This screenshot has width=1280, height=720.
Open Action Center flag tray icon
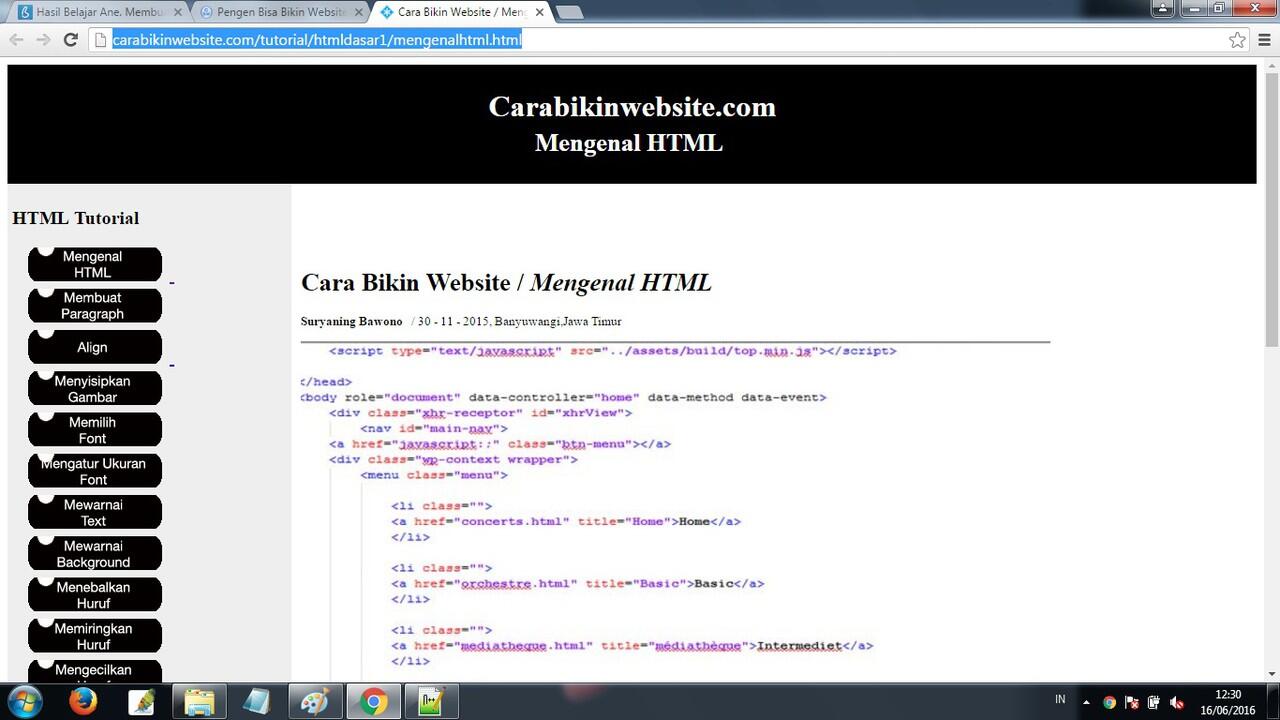click(x=1132, y=702)
